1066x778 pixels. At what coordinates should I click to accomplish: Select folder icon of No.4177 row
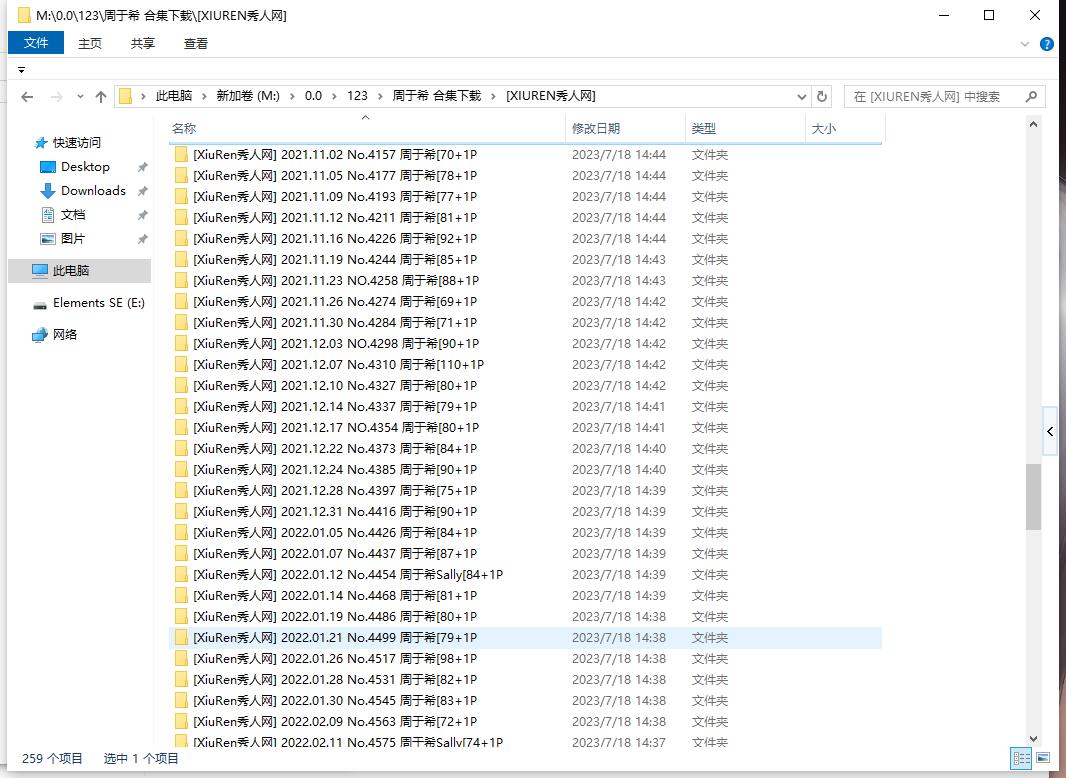point(181,175)
